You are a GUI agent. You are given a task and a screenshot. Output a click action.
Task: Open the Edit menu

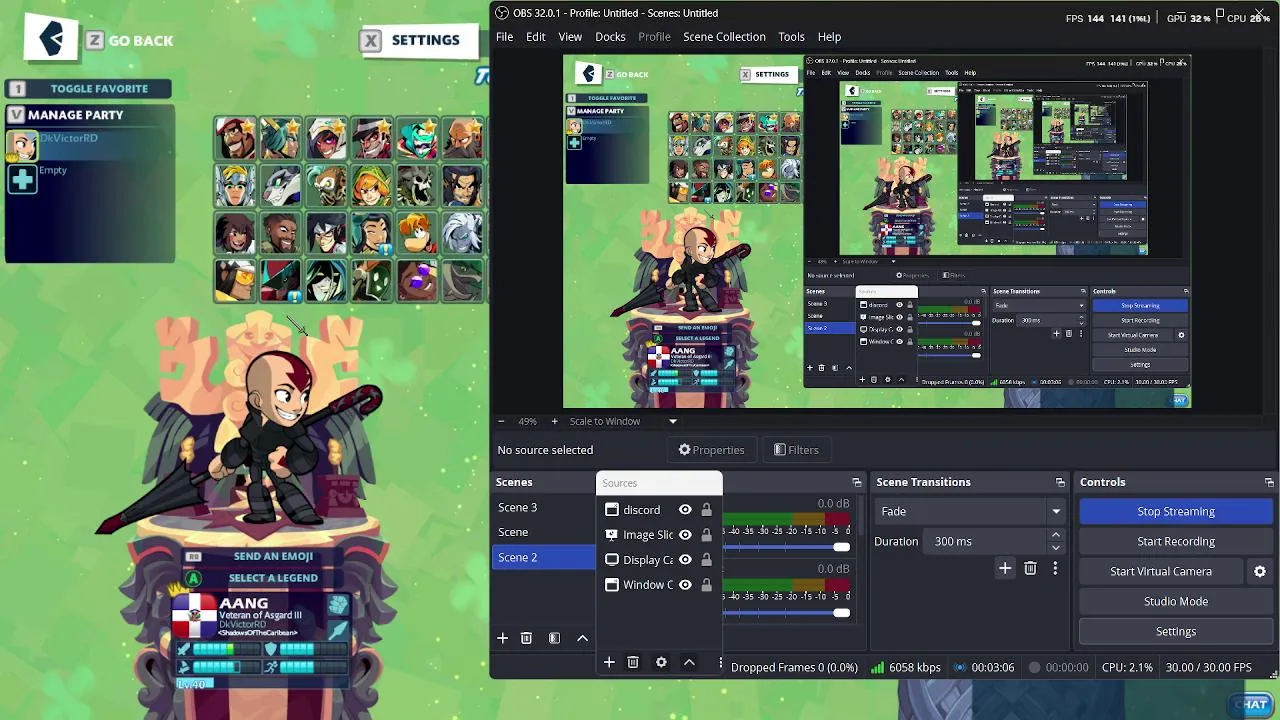536,37
